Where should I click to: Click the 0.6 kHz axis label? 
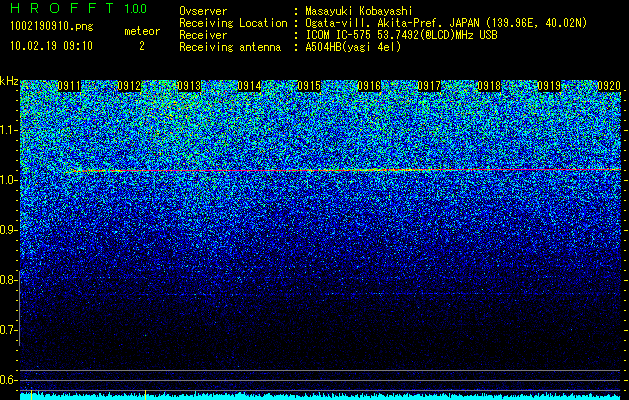tap(9, 380)
